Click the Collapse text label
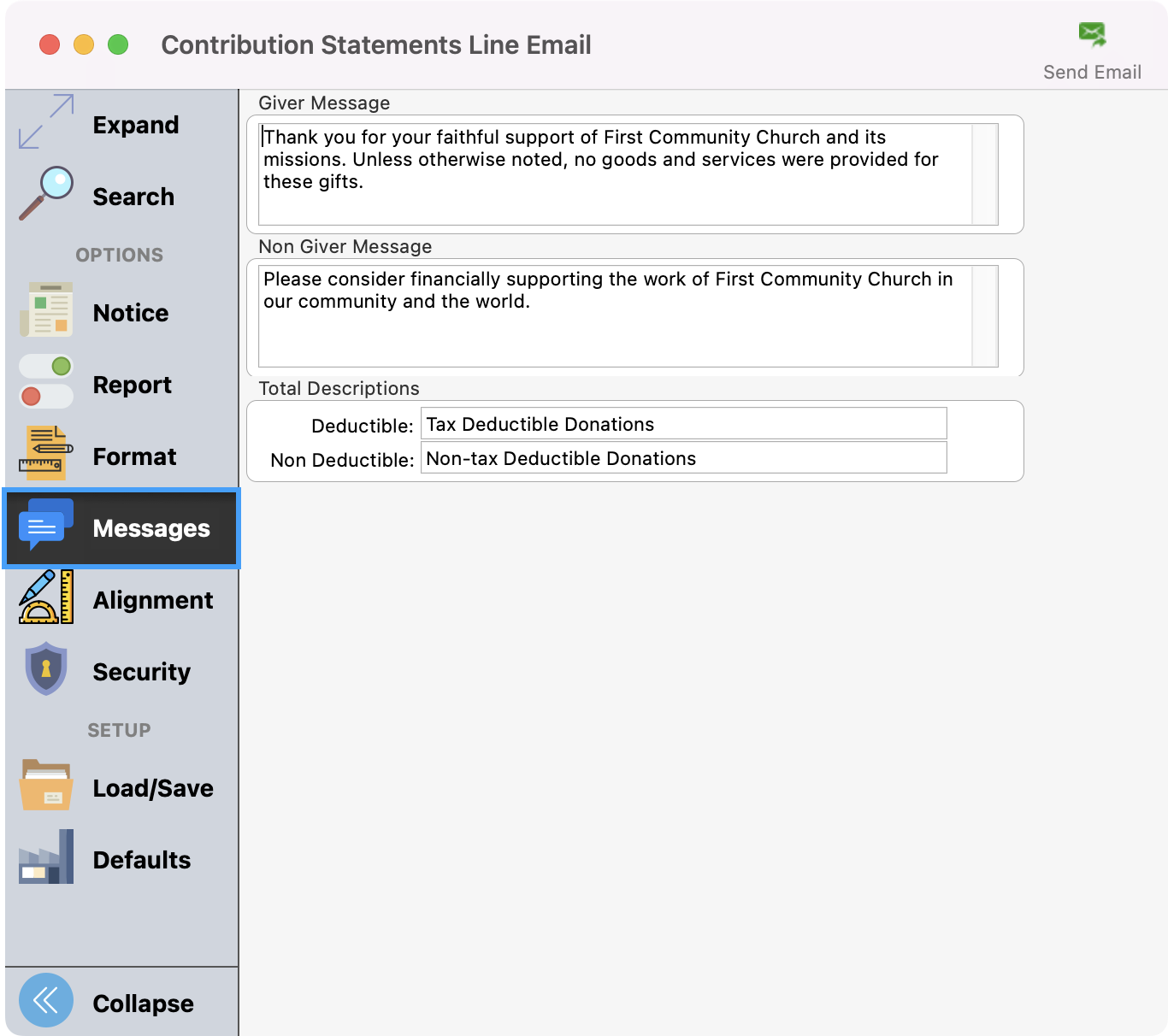Viewport: 1168px width, 1036px height. click(x=143, y=1004)
